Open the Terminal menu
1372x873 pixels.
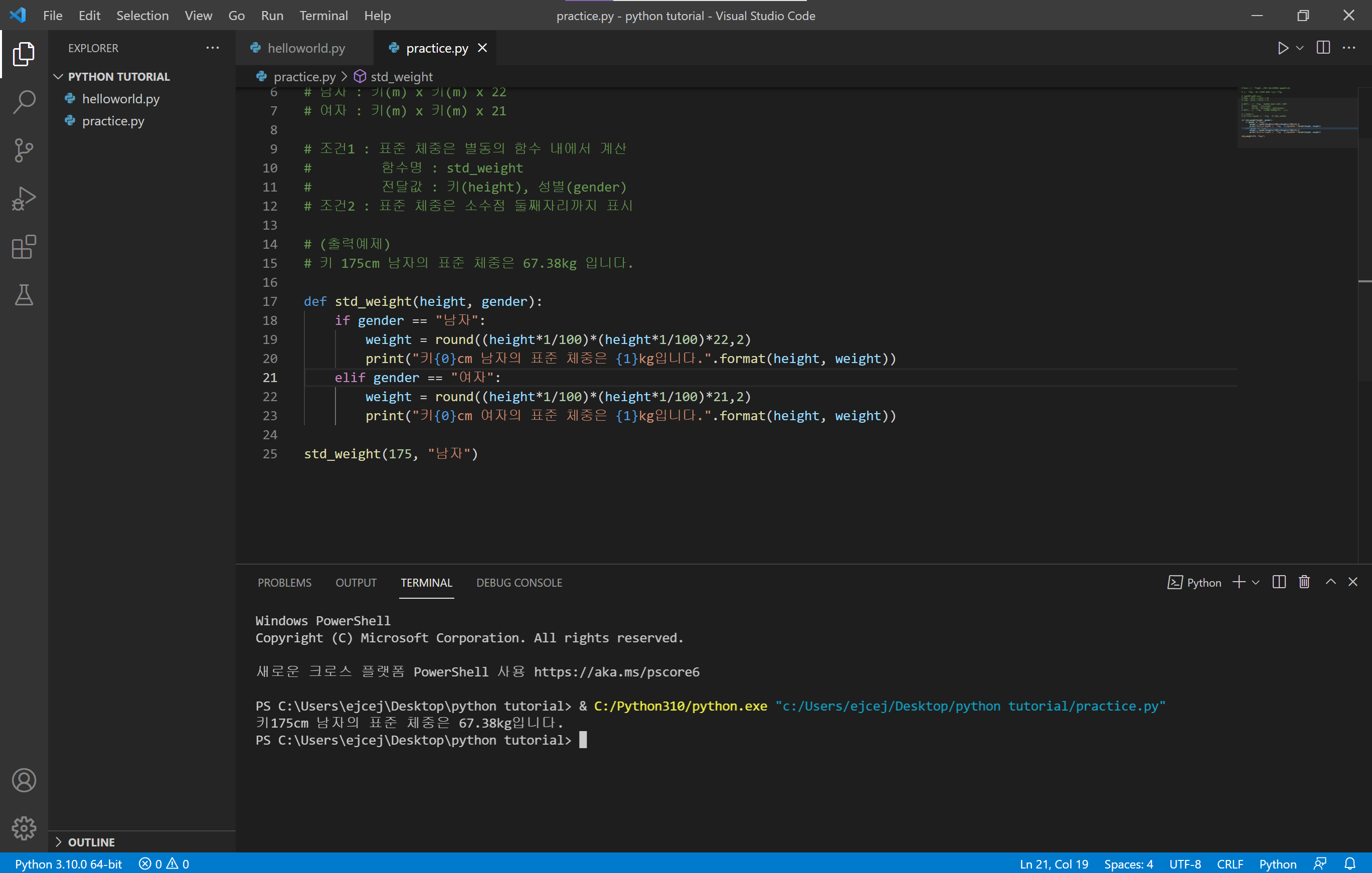point(323,16)
